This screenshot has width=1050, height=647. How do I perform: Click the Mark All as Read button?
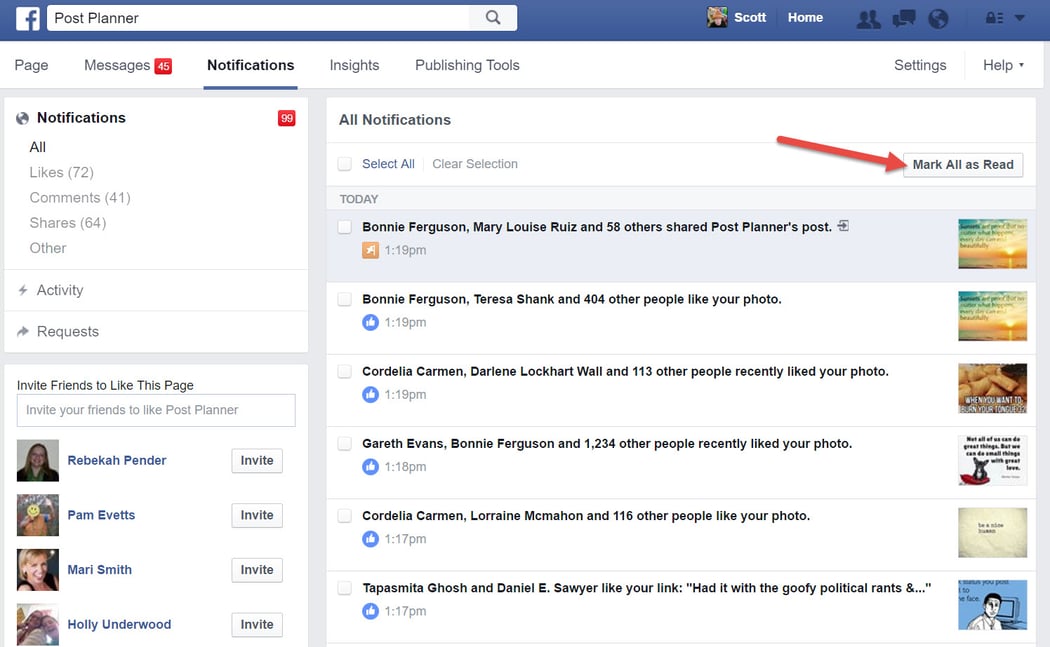tap(961, 164)
